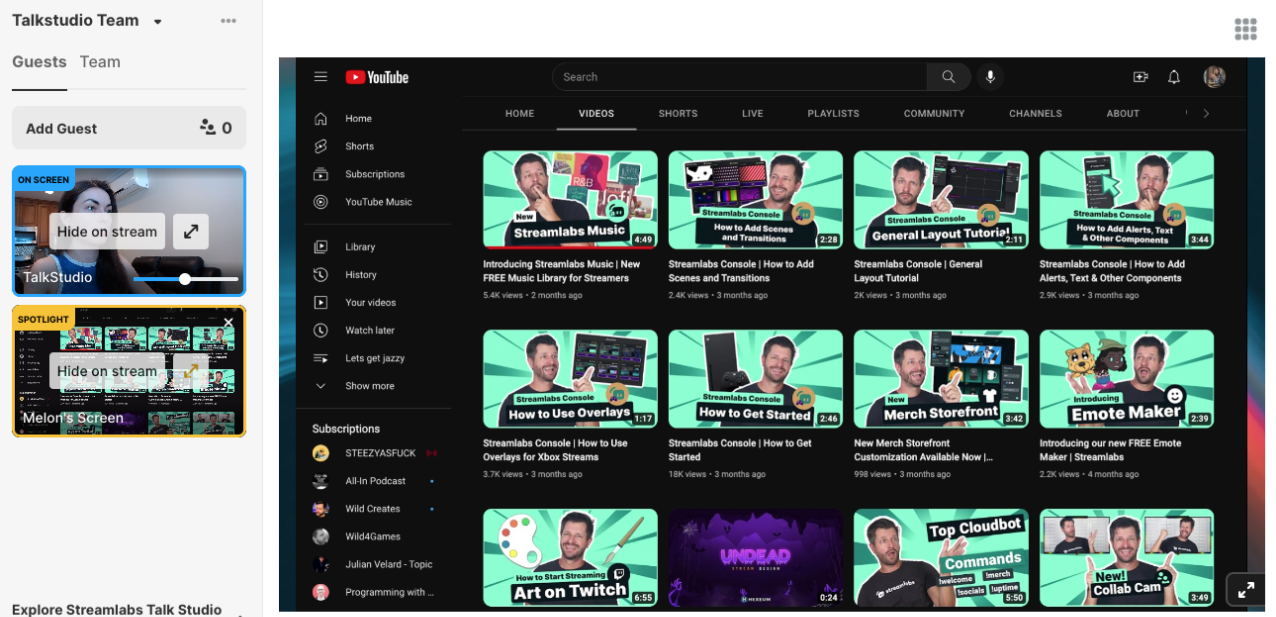The height and width of the screenshot is (617, 1276).
Task: Close the Melon's Screen spotlight card
Action: (x=228, y=322)
